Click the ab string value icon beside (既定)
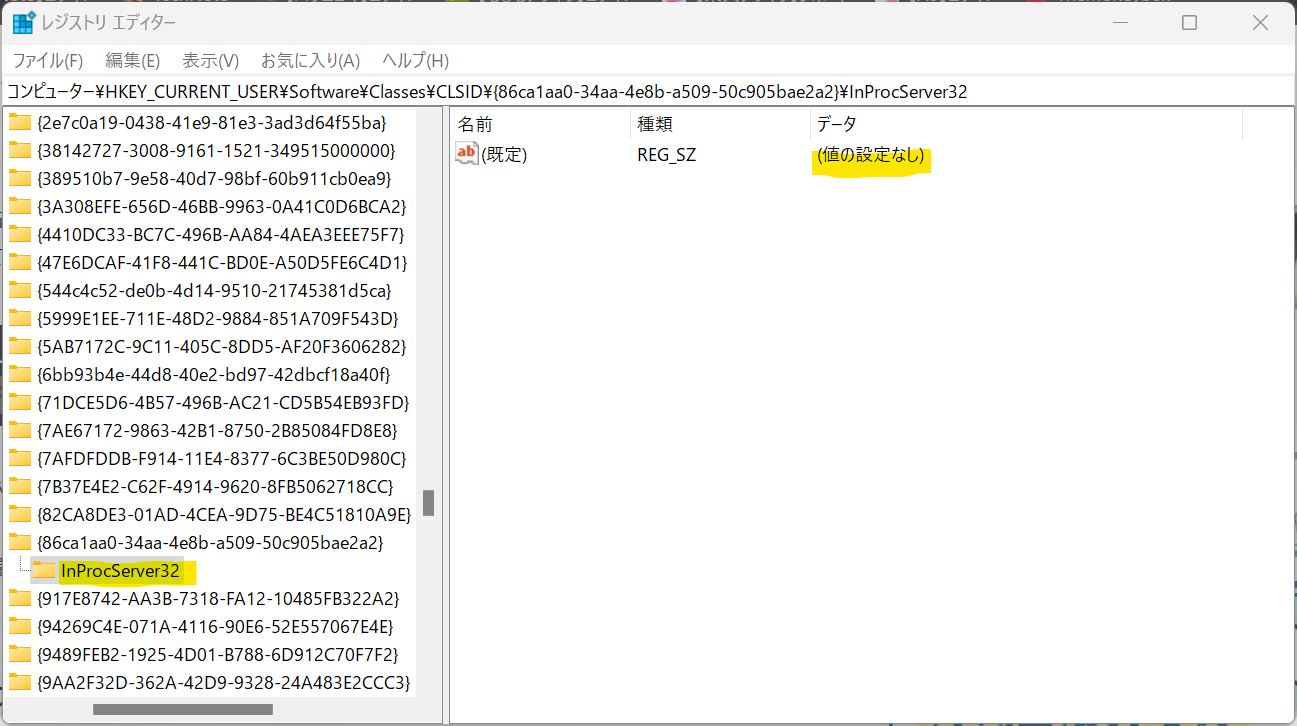1297x726 pixels. tap(466, 153)
